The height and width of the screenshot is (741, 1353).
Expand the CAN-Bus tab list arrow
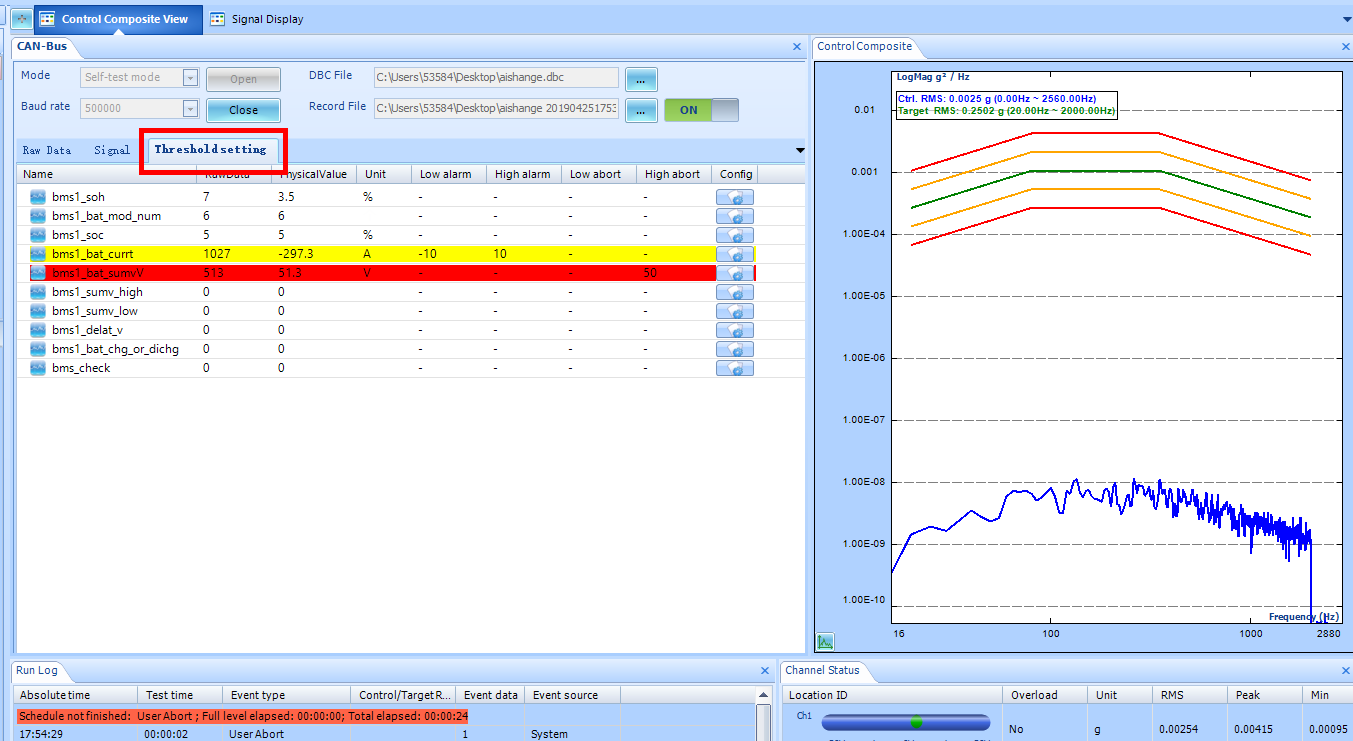[x=799, y=151]
